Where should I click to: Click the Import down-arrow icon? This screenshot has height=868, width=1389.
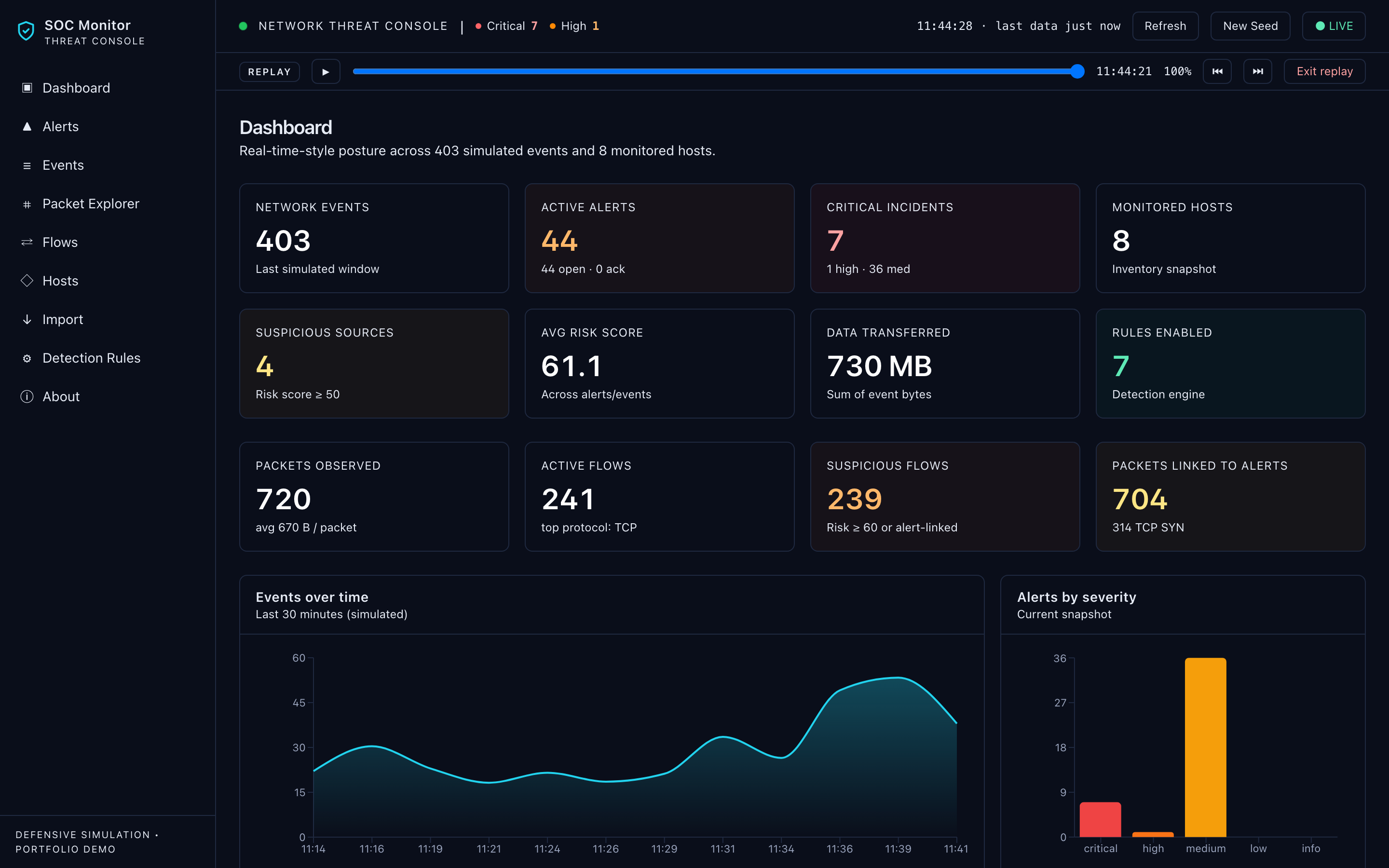27,319
